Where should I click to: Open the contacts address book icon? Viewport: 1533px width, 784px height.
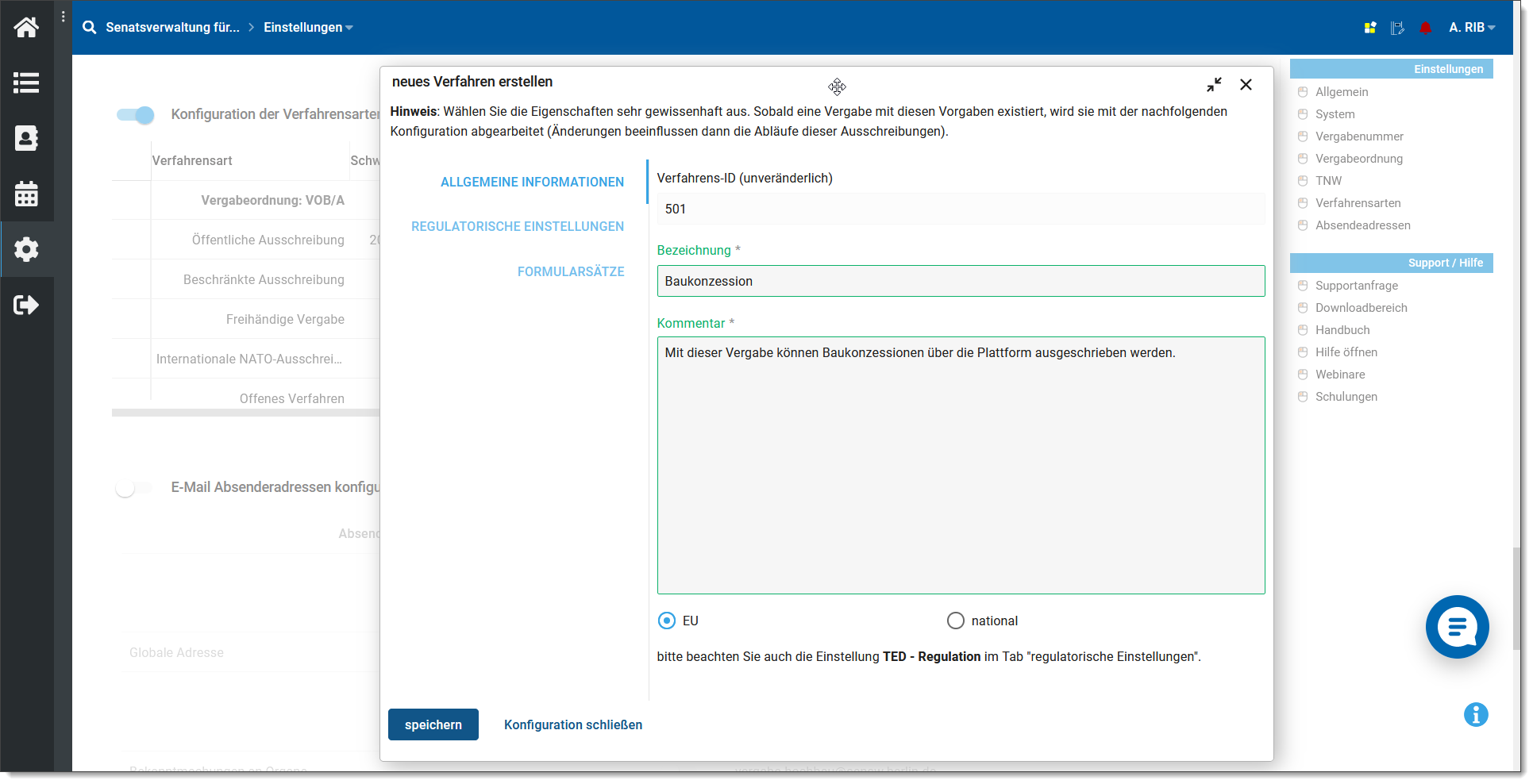pyautogui.click(x=26, y=138)
